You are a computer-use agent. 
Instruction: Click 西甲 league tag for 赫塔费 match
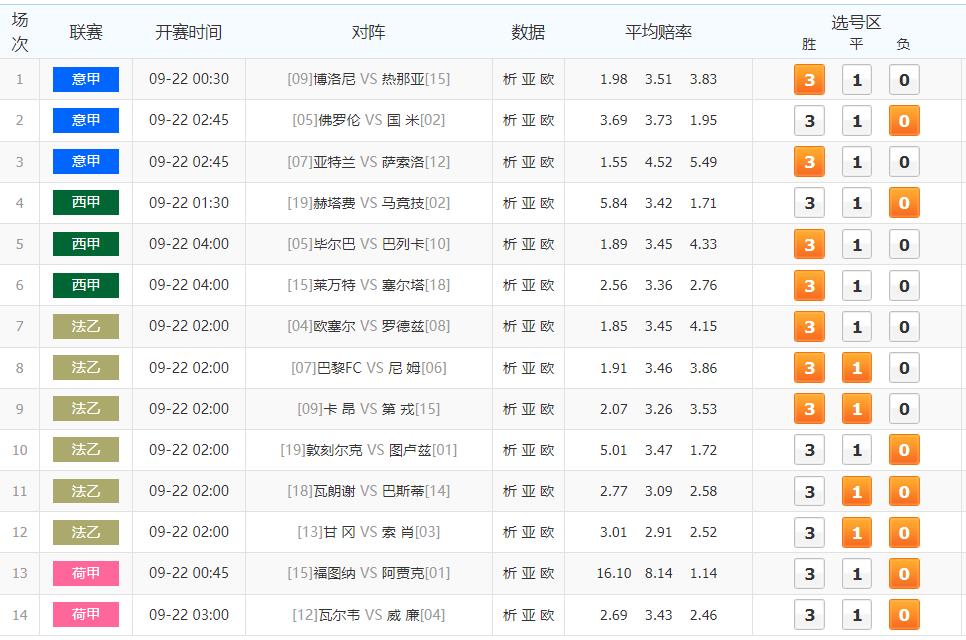86,202
